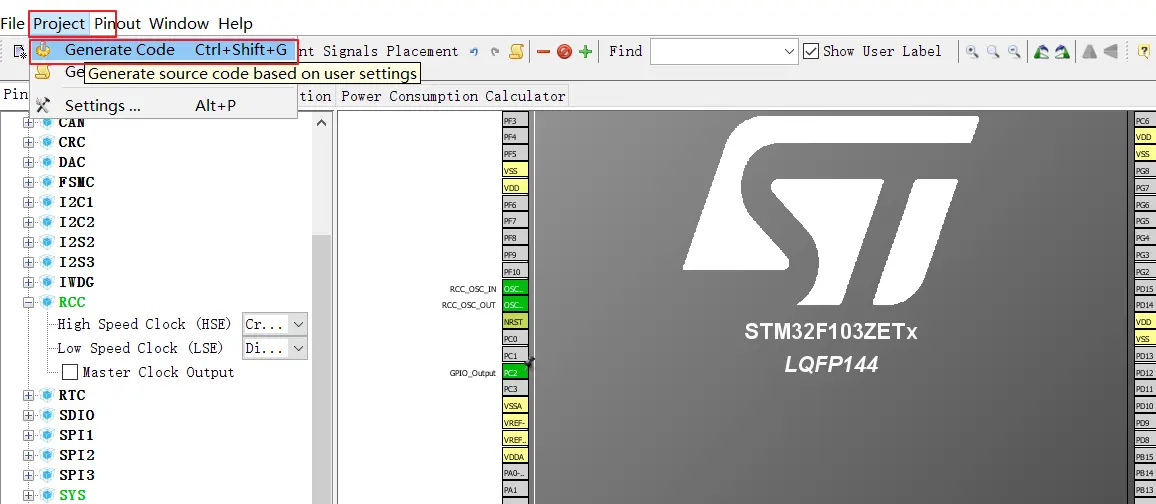
Task: Select the I2S3 peripheral label
Action: click(x=77, y=262)
